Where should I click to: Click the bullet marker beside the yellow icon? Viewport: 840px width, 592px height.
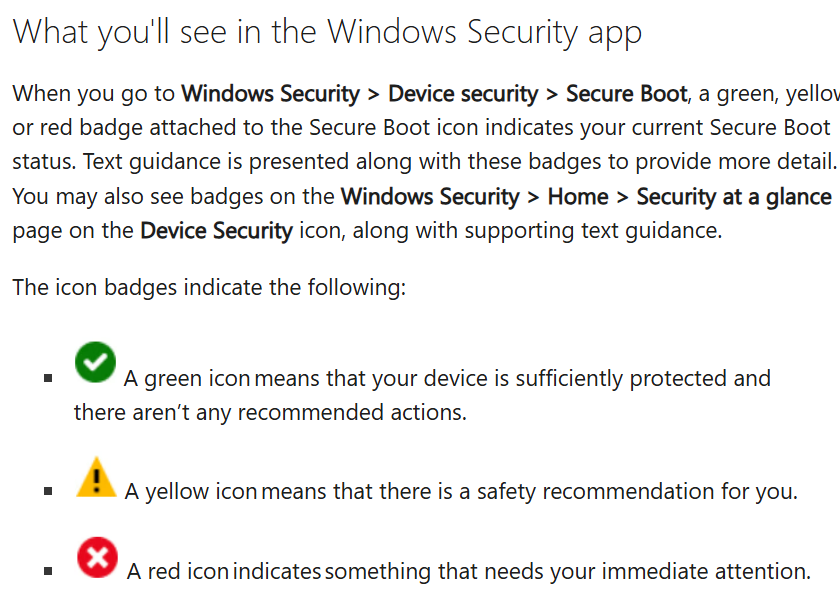coord(47,492)
